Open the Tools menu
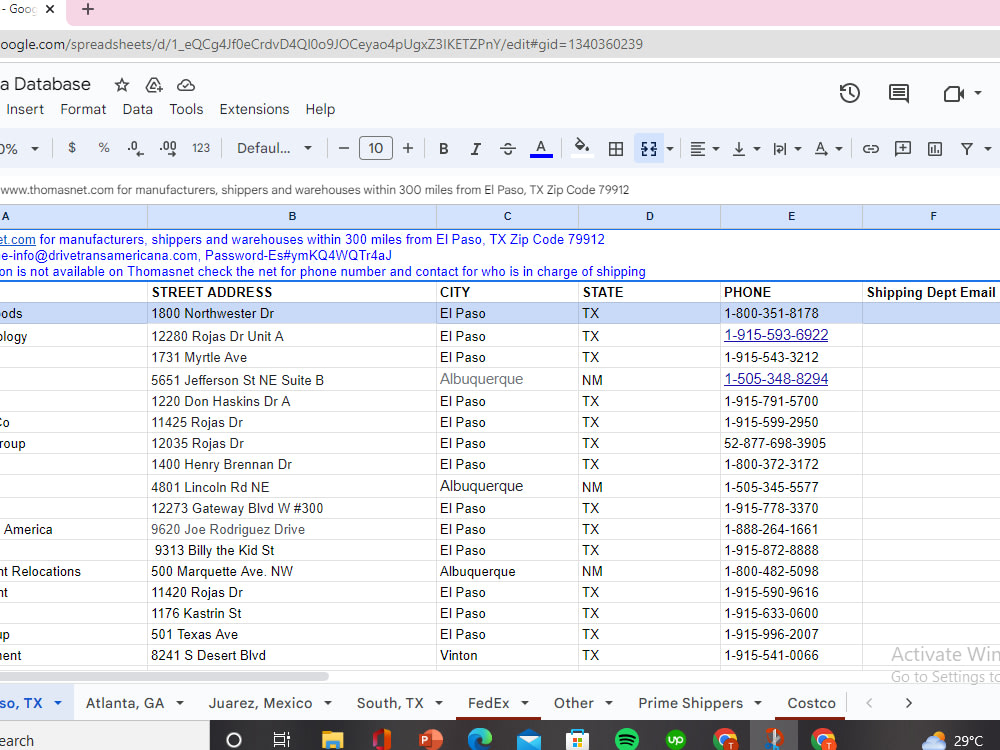Viewport: 1000px width, 750px height. pyautogui.click(x=186, y=109)
